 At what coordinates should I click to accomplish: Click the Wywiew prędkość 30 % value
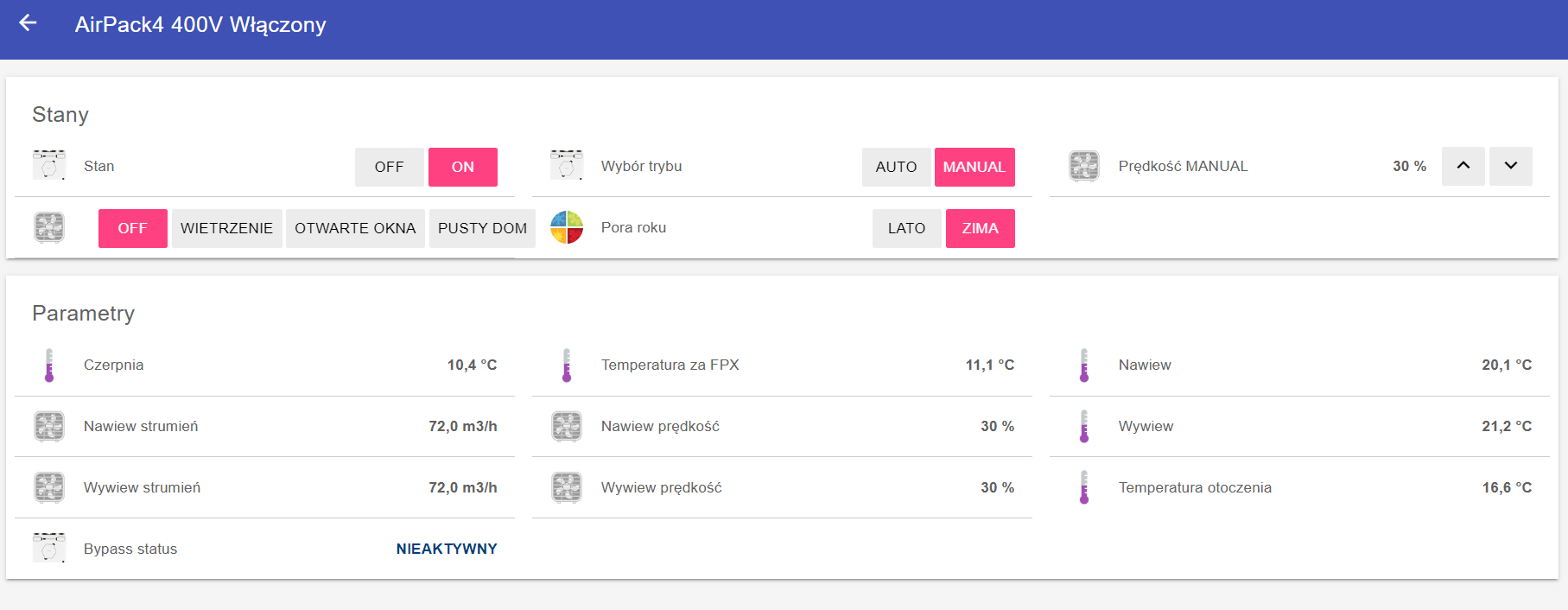pos(998,487)
